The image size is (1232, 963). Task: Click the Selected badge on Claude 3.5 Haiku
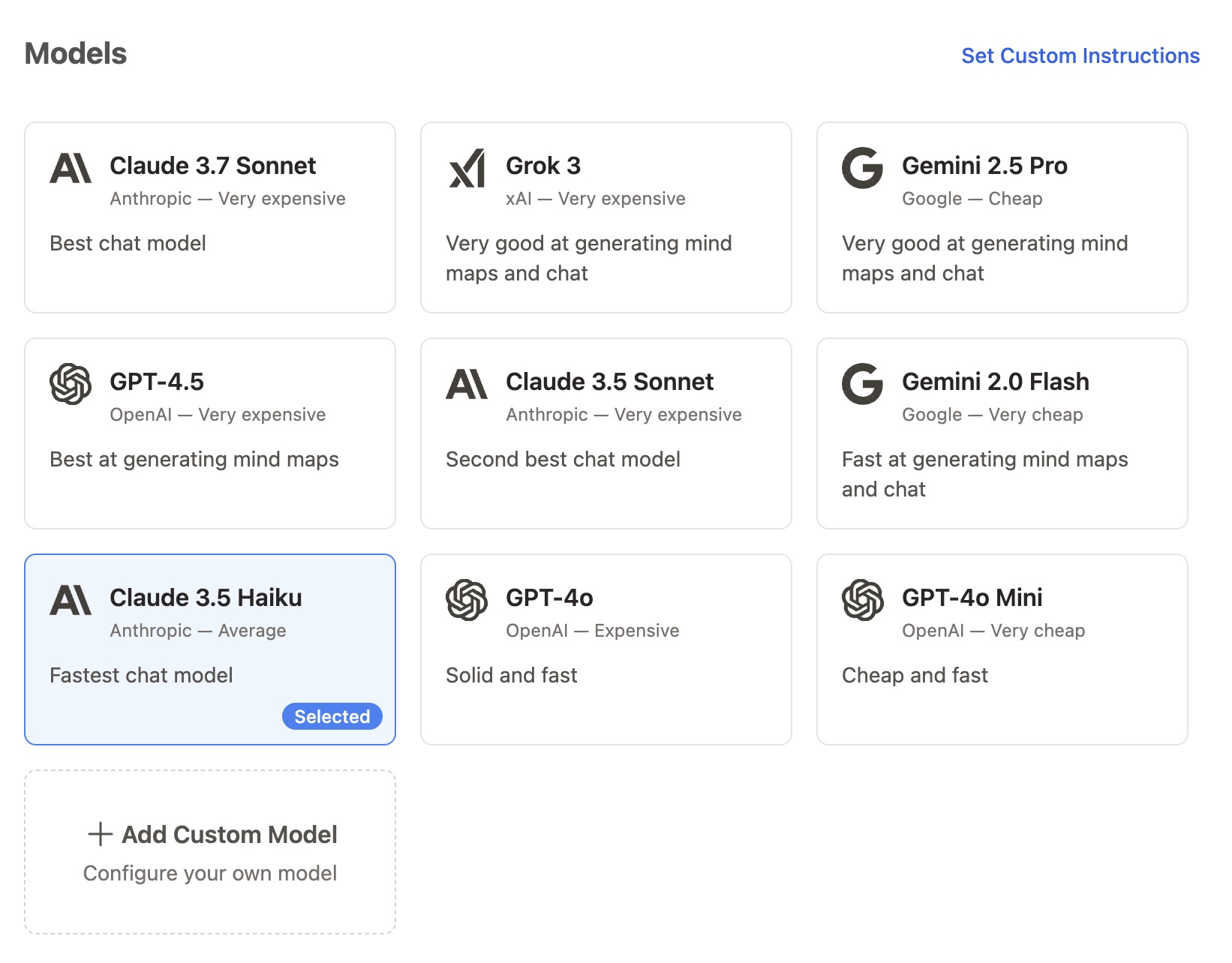click(332, 716)
